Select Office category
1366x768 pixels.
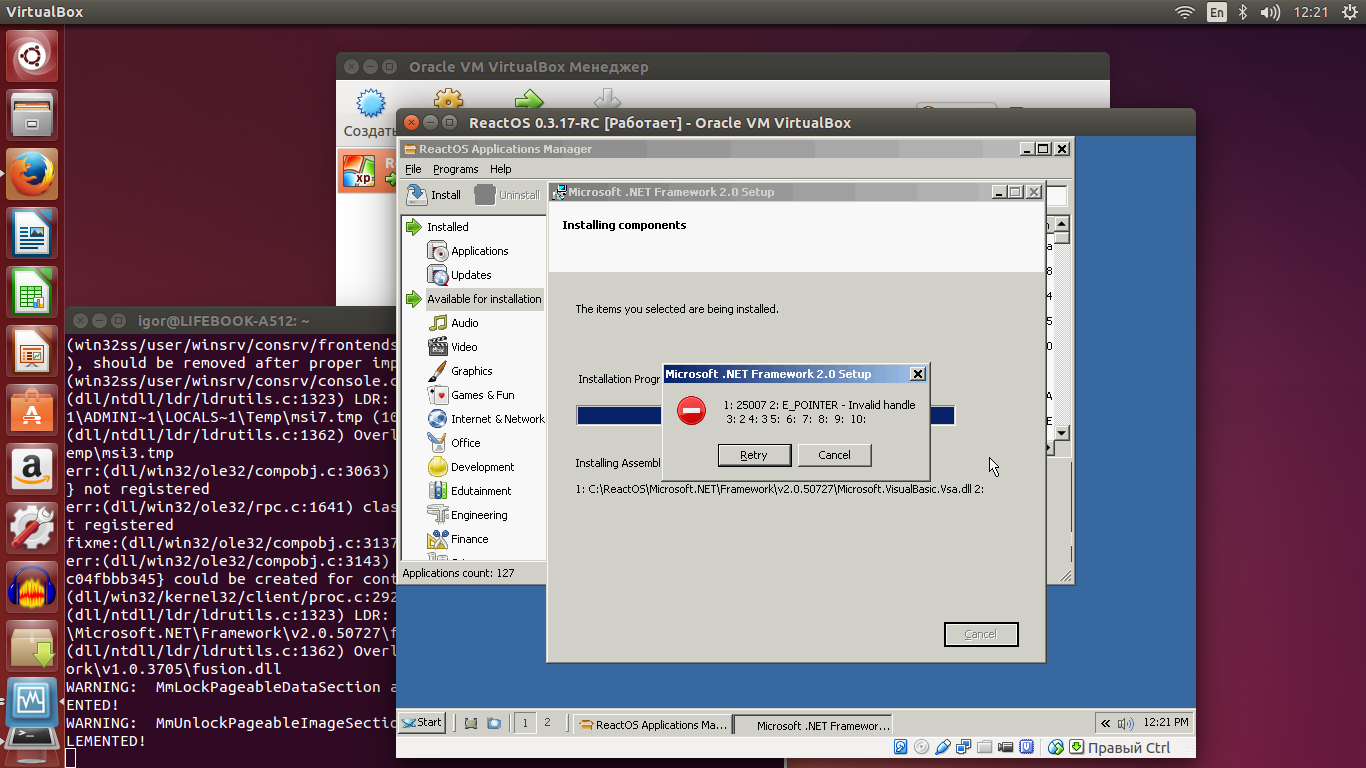click(x=465, y=443)
